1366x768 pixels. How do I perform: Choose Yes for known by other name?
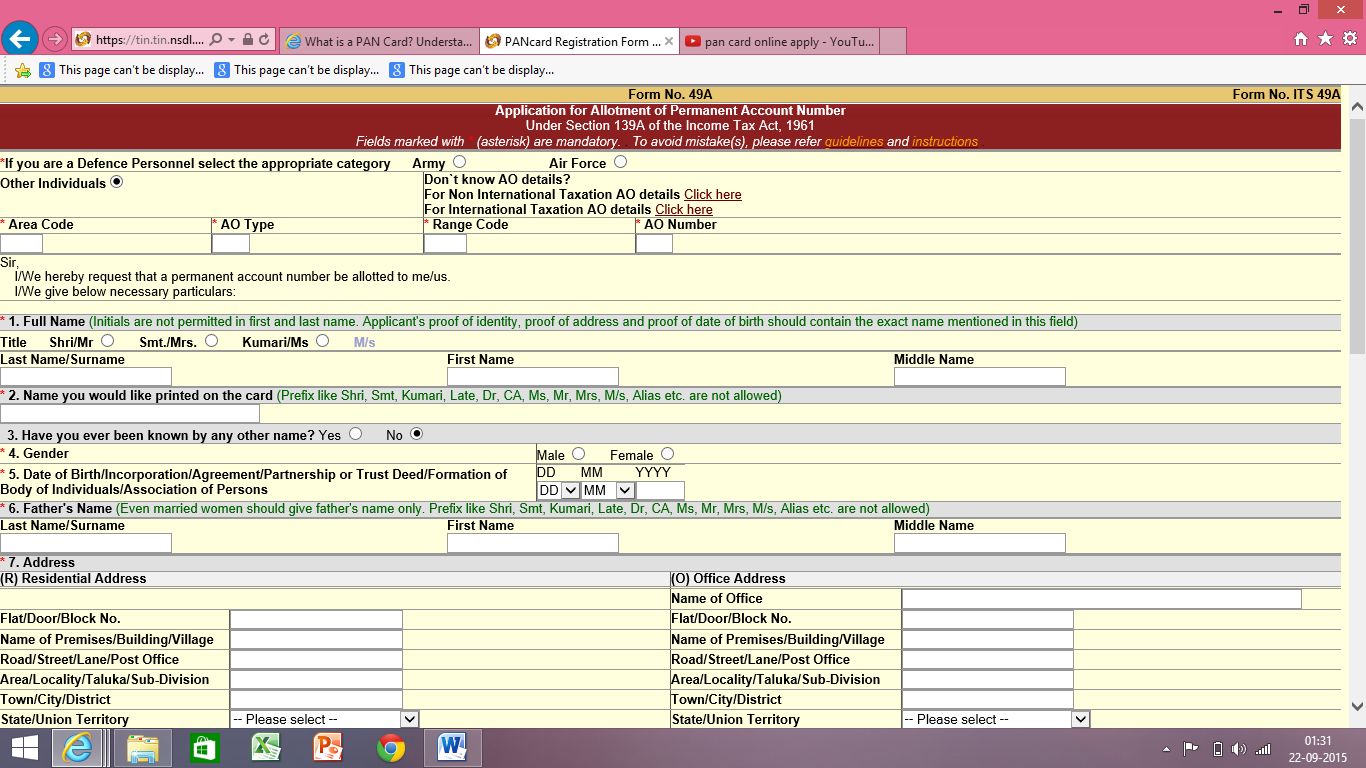click(x=355, y=434)
